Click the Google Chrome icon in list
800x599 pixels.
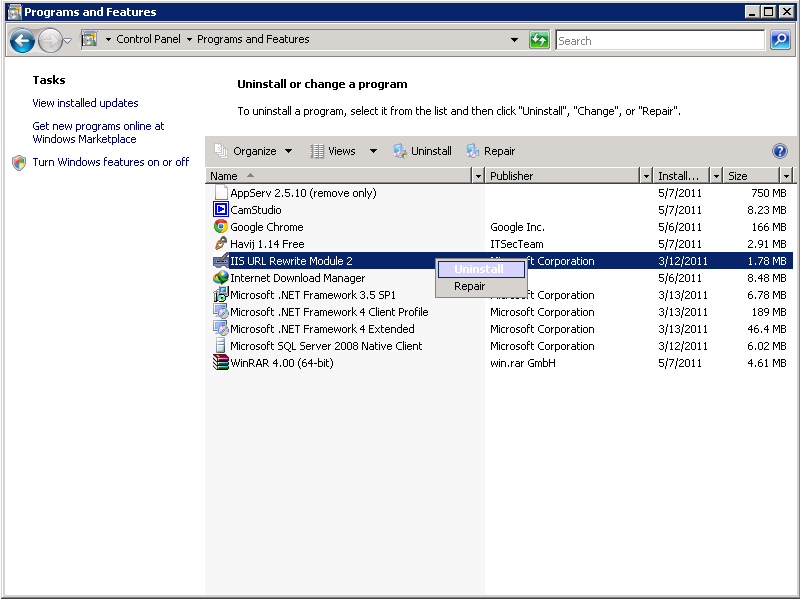click(221, 227)
